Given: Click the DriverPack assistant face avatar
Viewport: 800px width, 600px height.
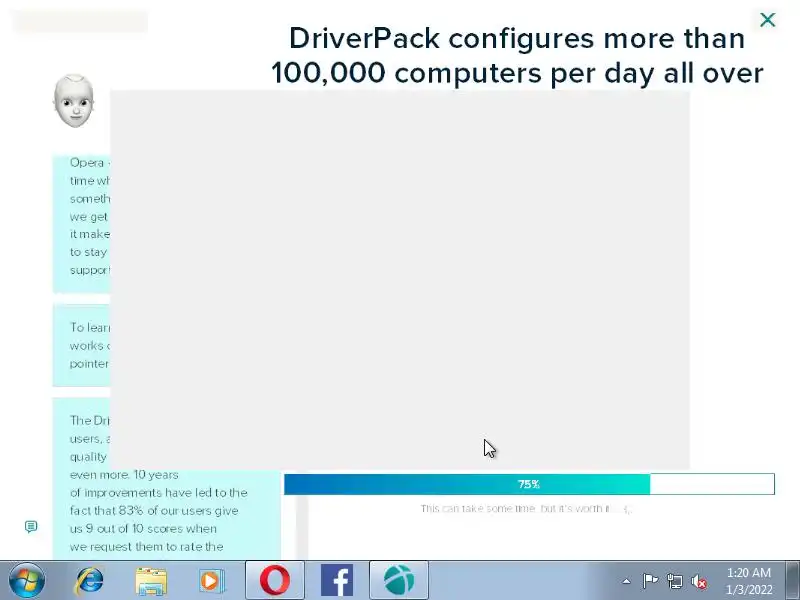Looking at the screenshot, I should (74, 101).
